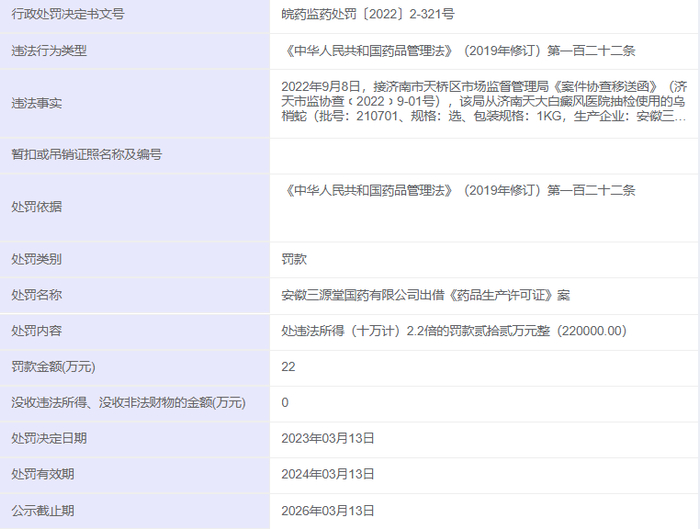The image size is (700, 529).
Task: Click the 违法事实 paragraph starting 2022年9月8日
Action: 484,101
